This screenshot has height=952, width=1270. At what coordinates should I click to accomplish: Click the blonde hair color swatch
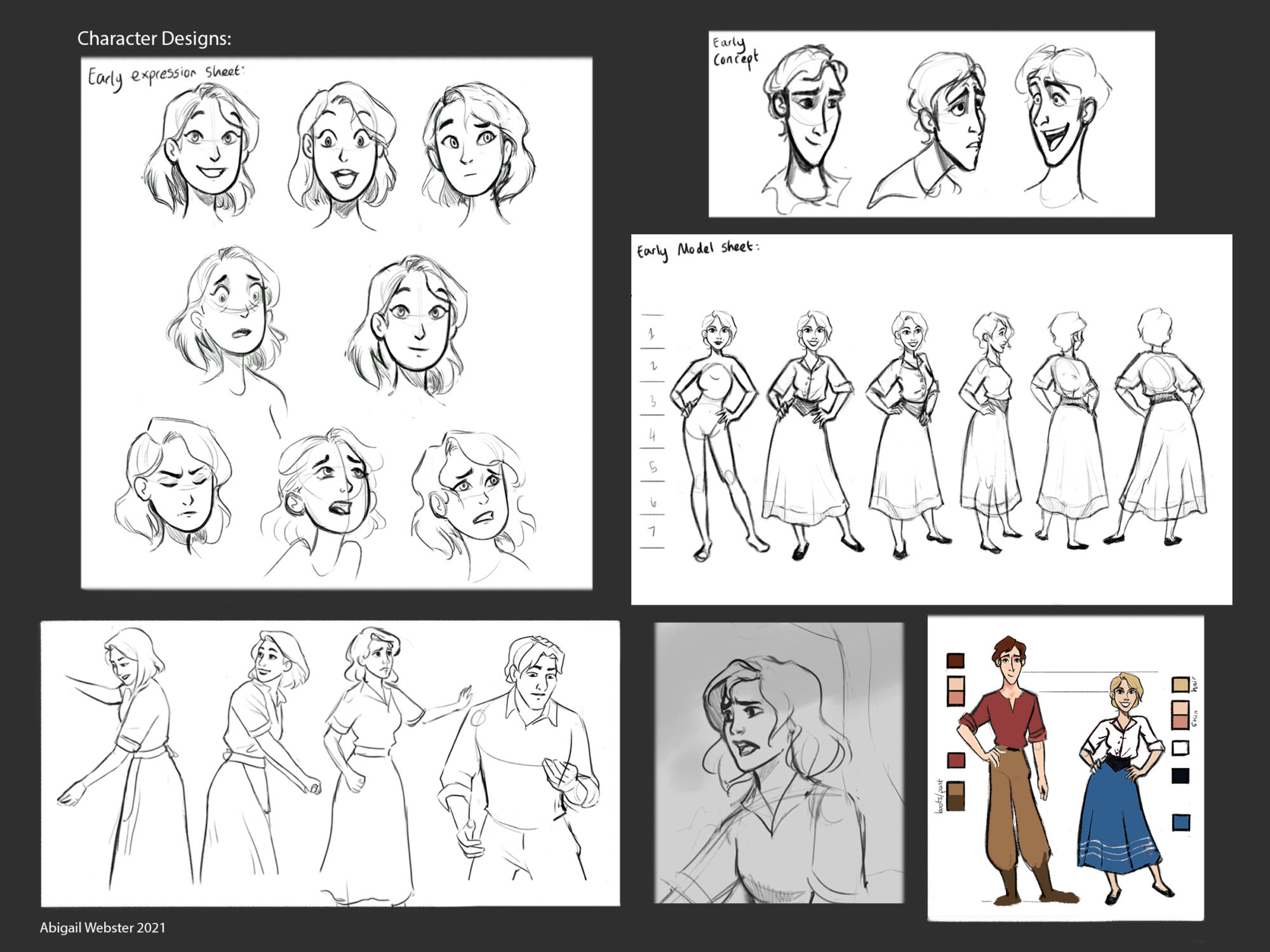(1180, 684)
